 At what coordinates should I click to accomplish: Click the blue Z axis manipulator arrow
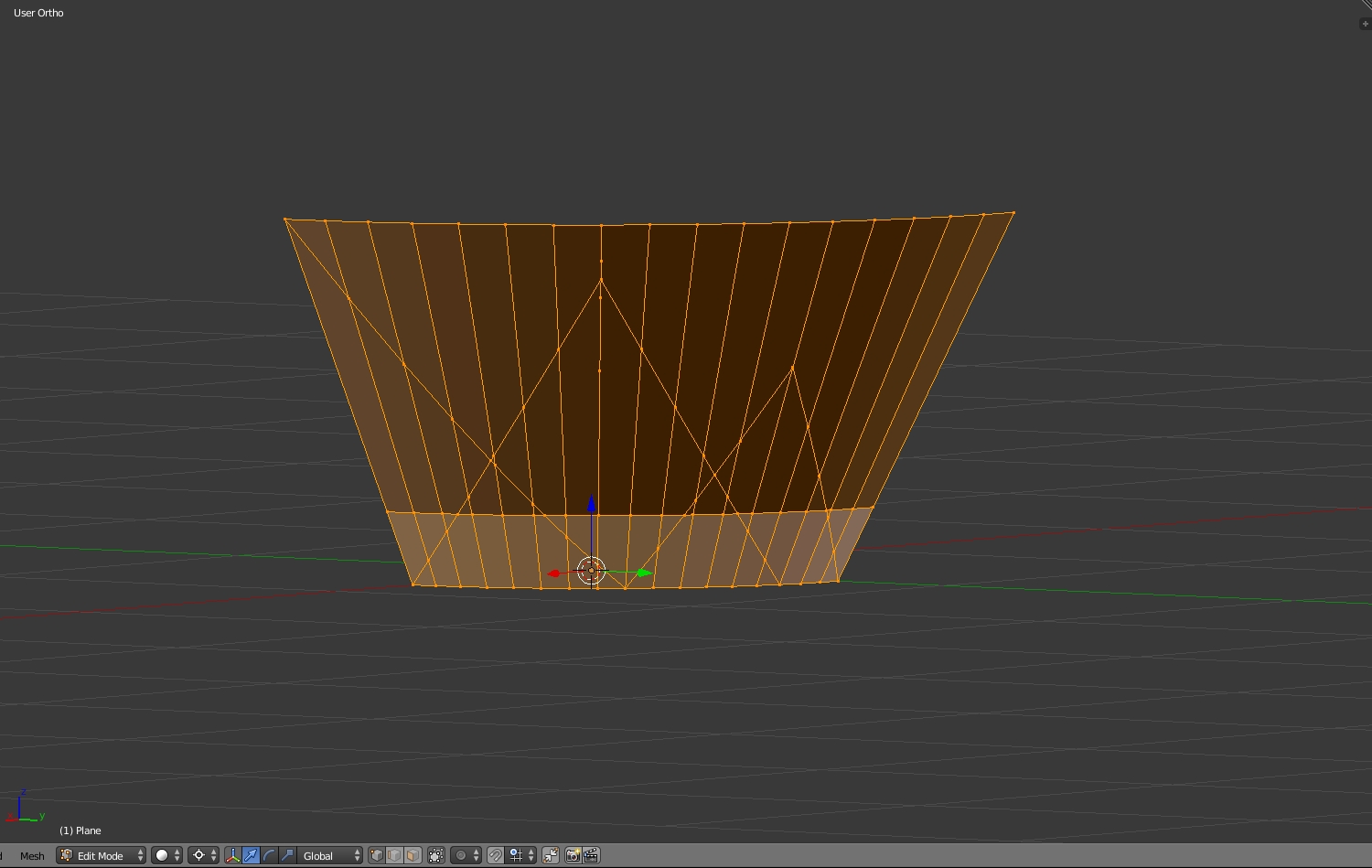[x=592, y=505]
